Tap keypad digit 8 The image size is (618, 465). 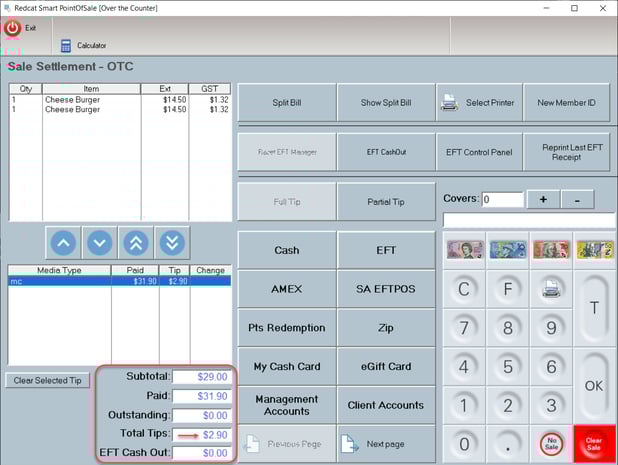tap(508, 327)
